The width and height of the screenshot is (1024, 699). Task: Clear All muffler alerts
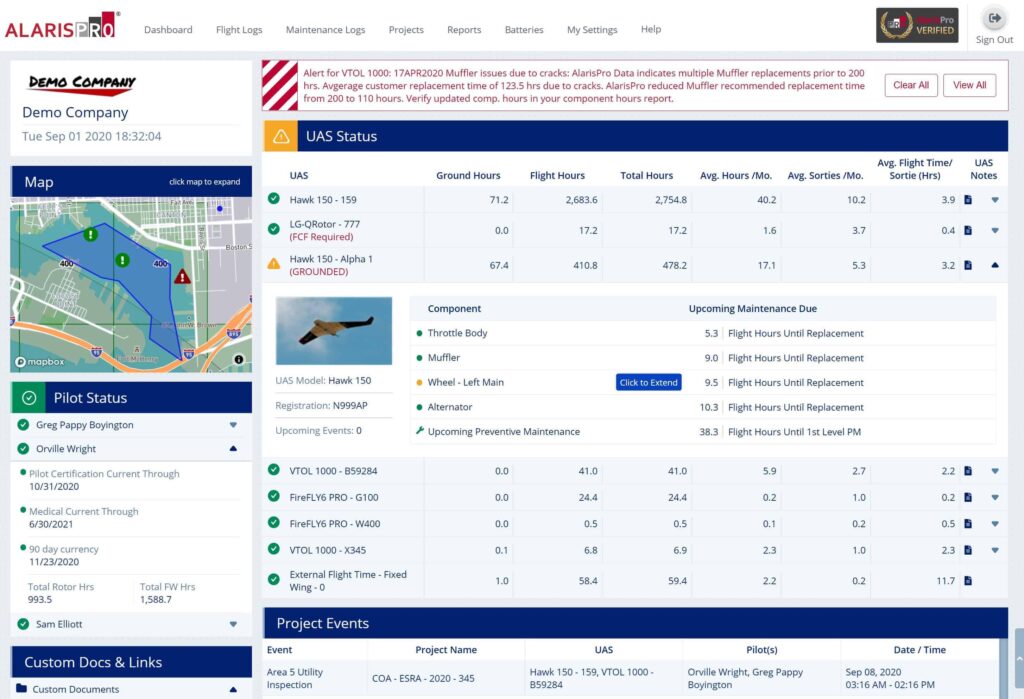[x=910, y=86]
